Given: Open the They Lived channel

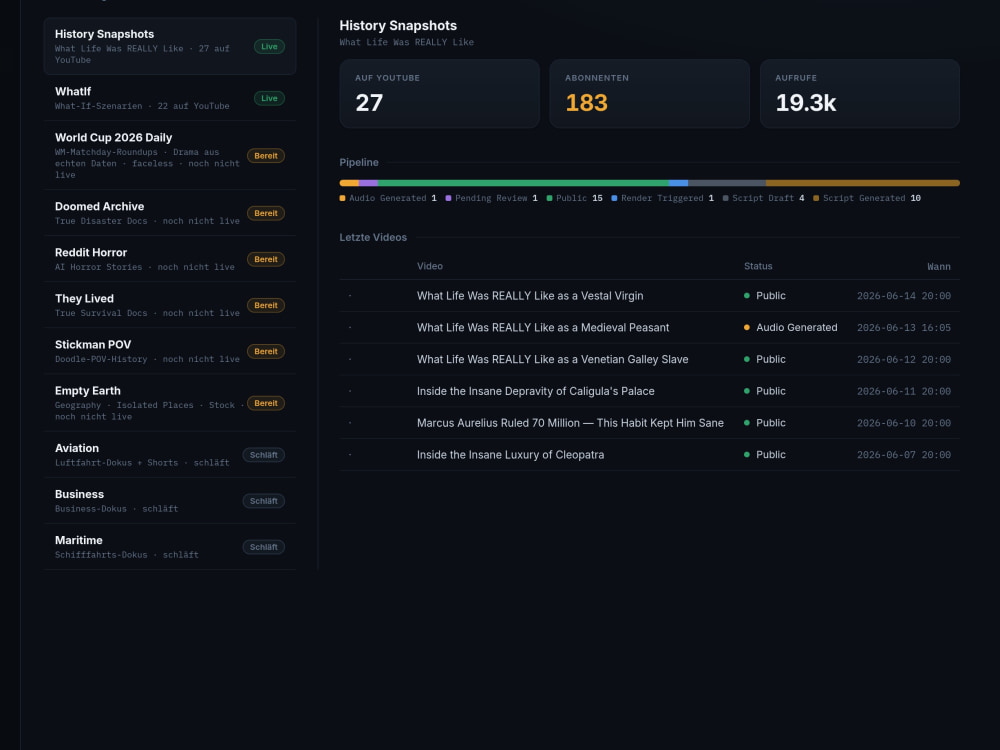Looking at the screenshot, I should [x=170, y=305].
